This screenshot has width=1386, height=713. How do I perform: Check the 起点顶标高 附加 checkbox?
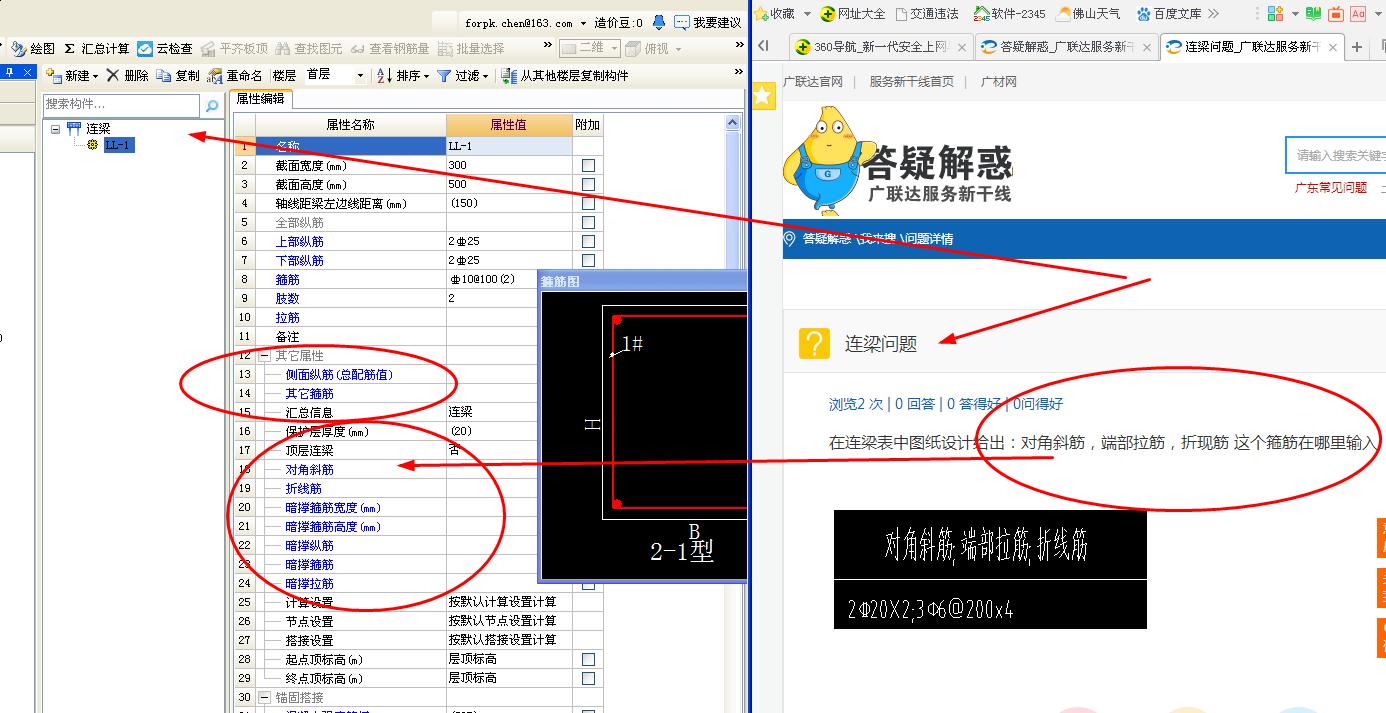(x=588, y=659)
